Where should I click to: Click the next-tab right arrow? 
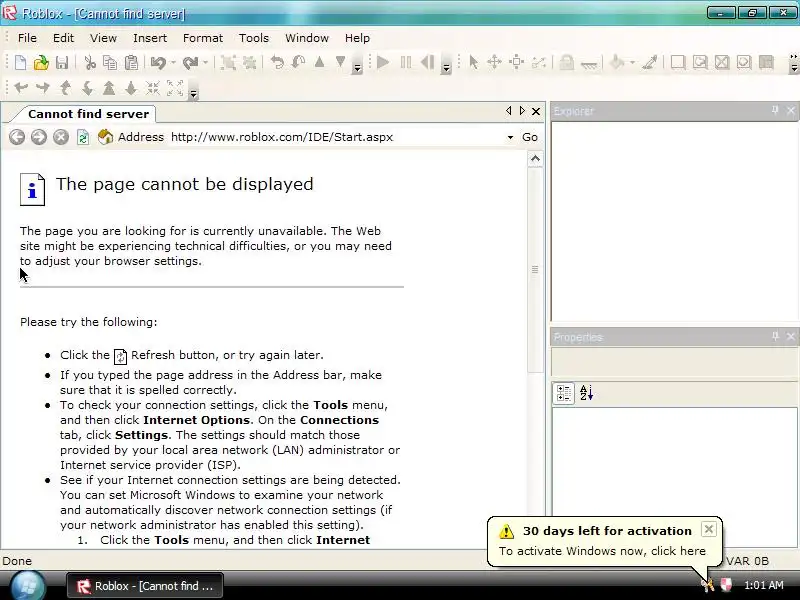pyautogui.click(x=522, y=111)
